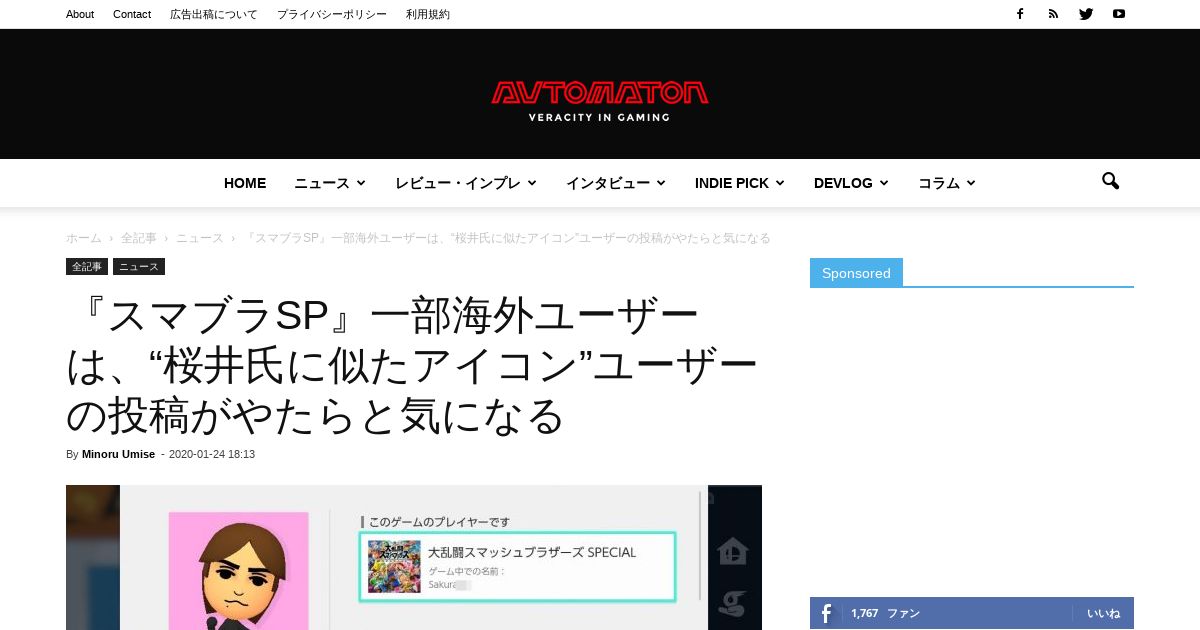The height and width of the screenshot is (630, 1200).
Task: Open コラム in the main menu
Action: pos(939,183)
